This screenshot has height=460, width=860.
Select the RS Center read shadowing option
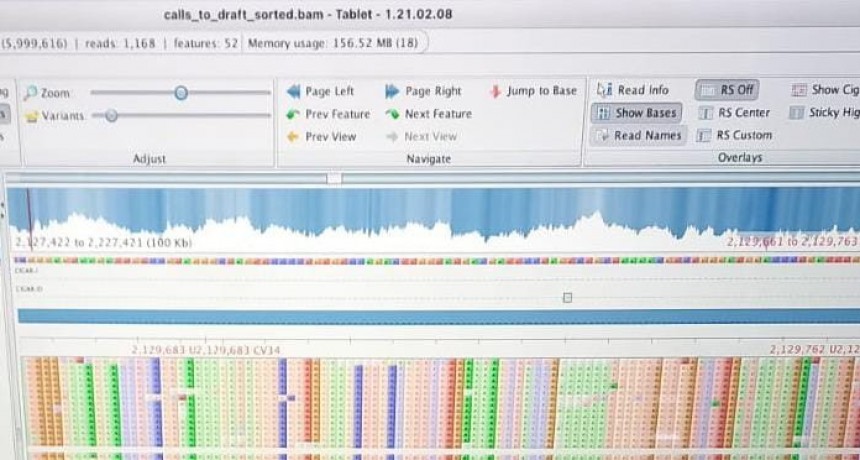click(734, 113)
